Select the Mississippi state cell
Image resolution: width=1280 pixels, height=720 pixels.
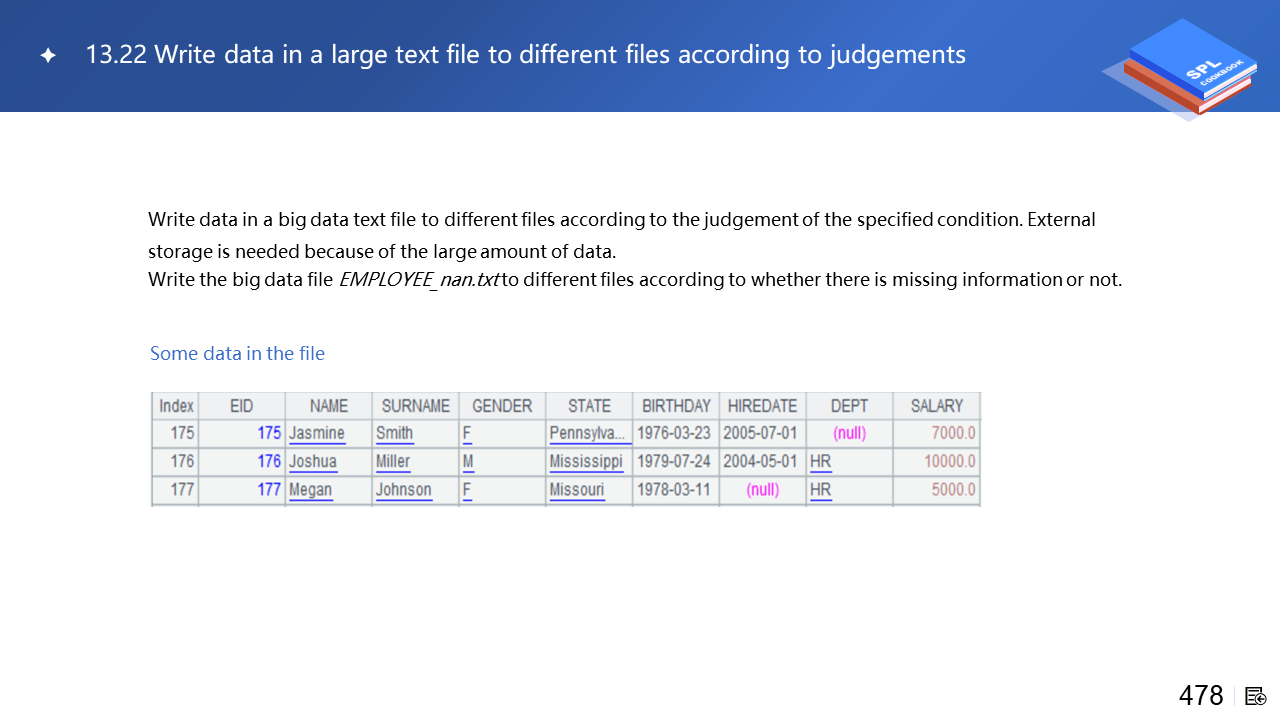pos(586,462)
